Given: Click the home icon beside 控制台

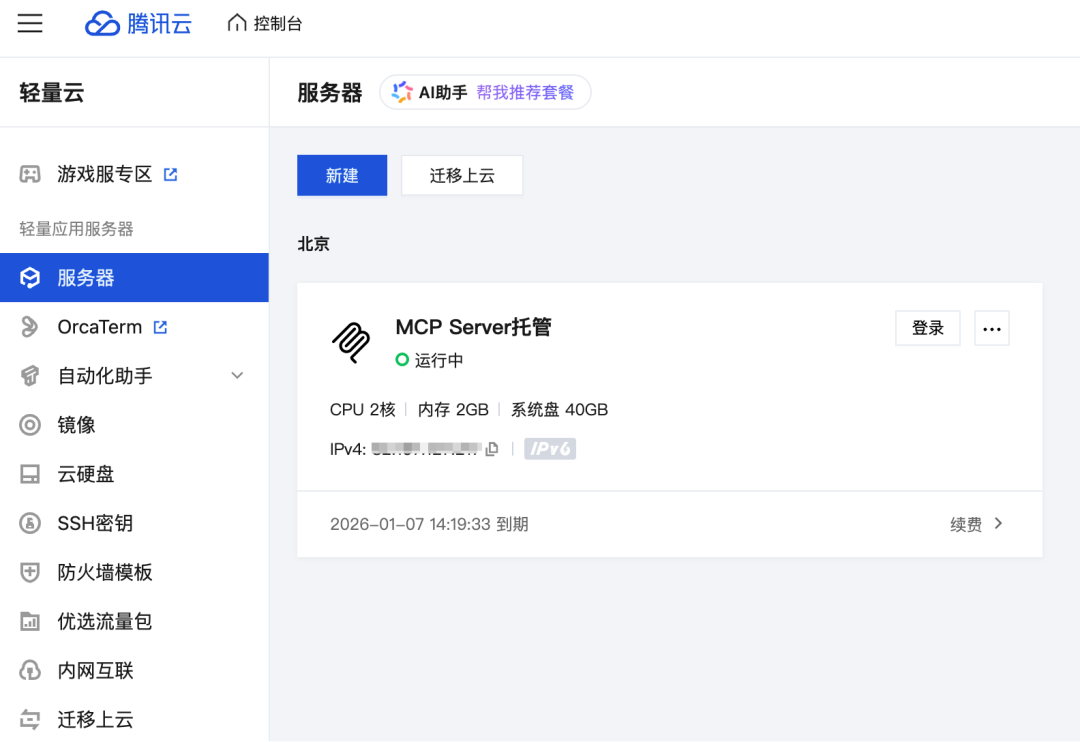Looking at the screenshot, I should (236, 23).
